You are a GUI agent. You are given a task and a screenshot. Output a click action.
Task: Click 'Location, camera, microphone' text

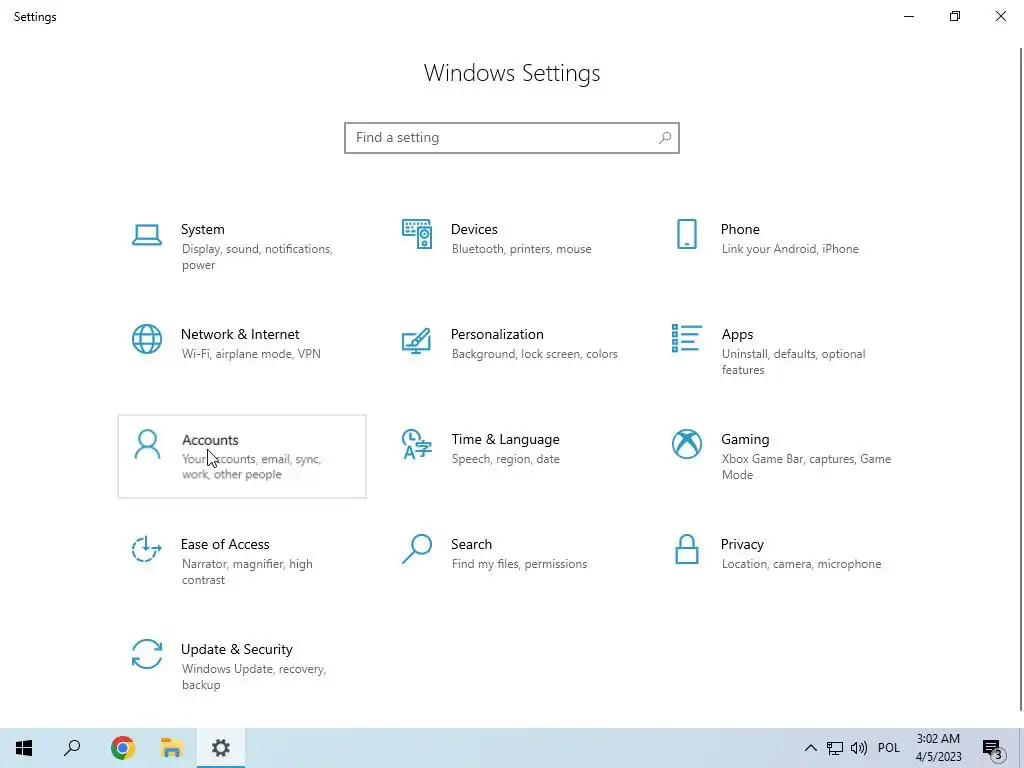pos(801,564)
